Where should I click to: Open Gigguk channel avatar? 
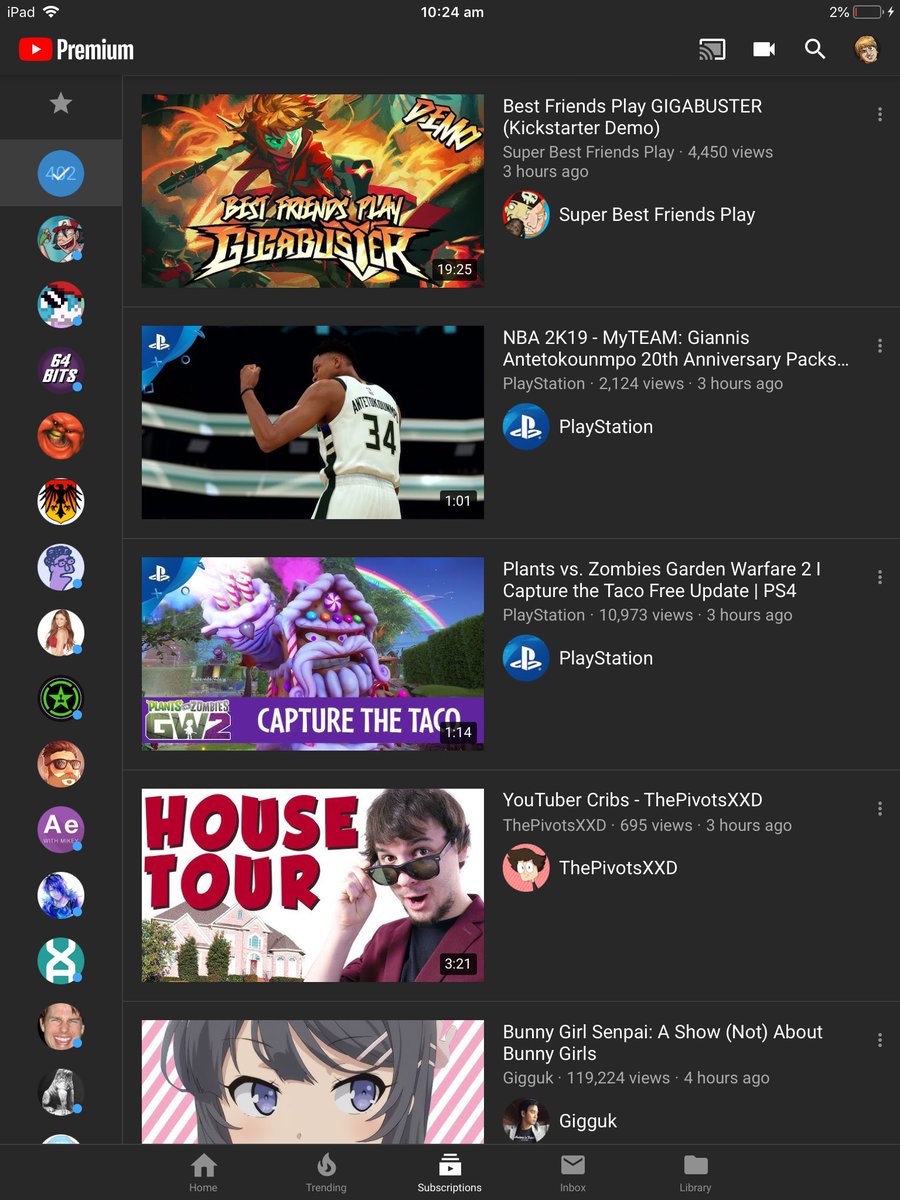click(526, 1121)
